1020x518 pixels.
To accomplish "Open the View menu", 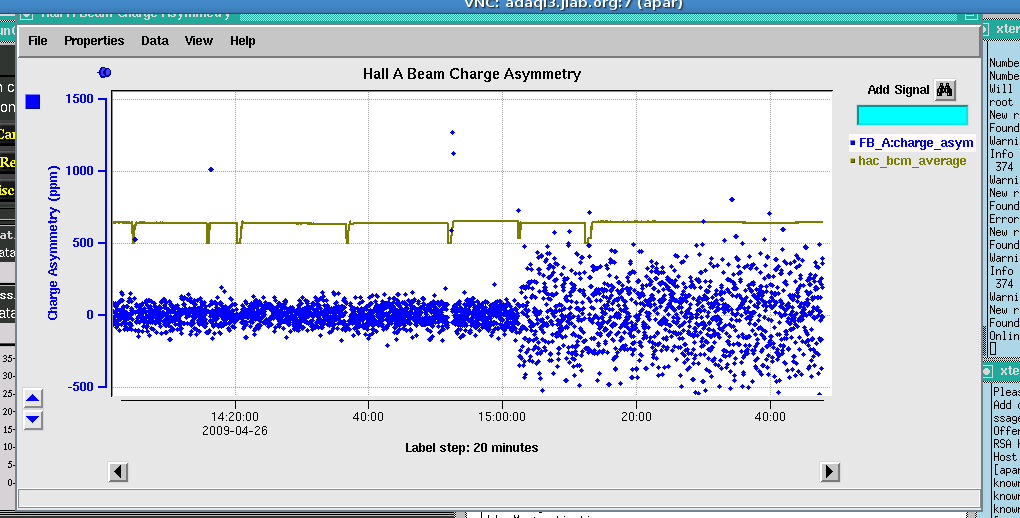I will tap(198, 41).
